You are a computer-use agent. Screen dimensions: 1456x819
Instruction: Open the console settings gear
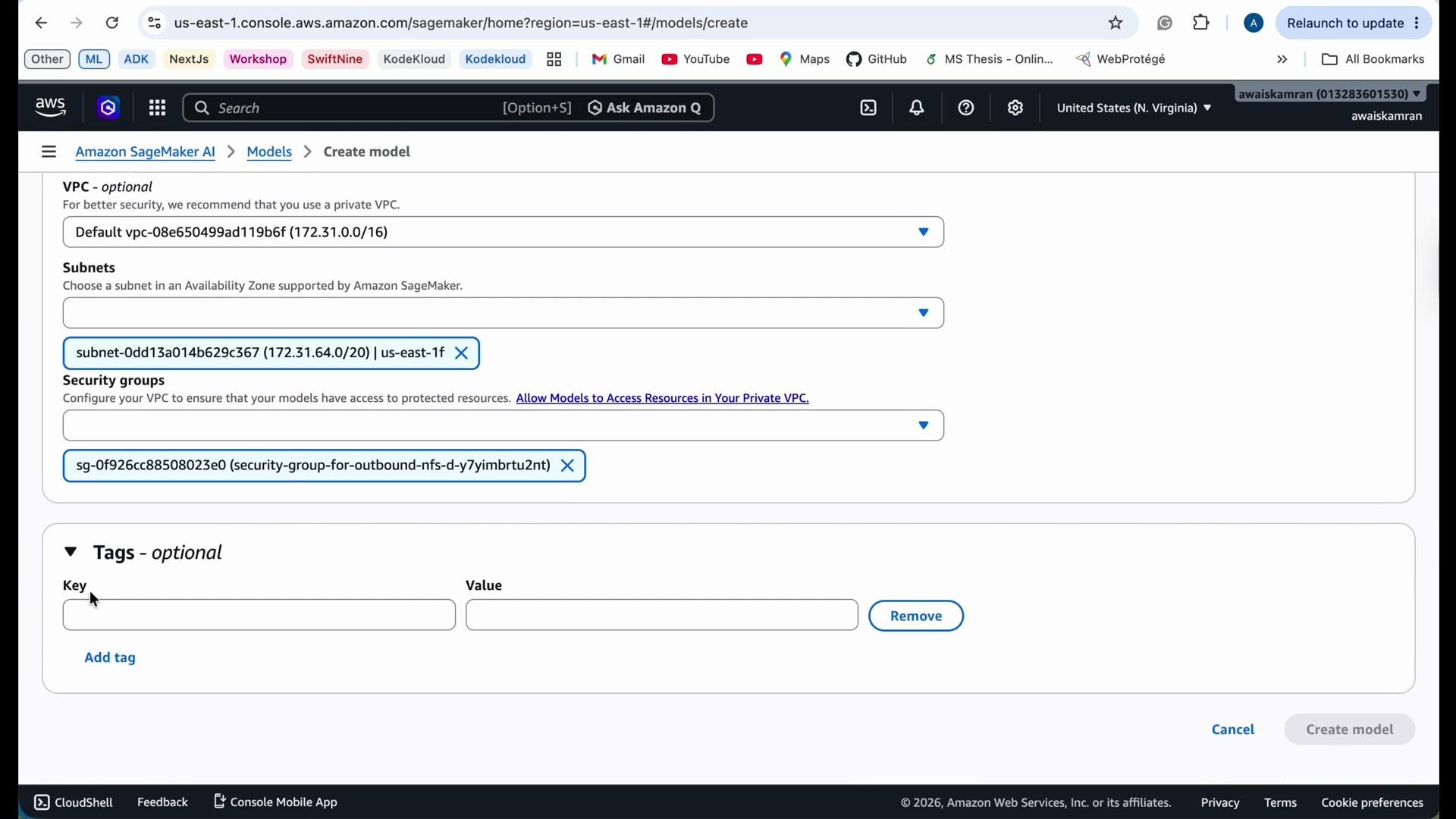1016,108
